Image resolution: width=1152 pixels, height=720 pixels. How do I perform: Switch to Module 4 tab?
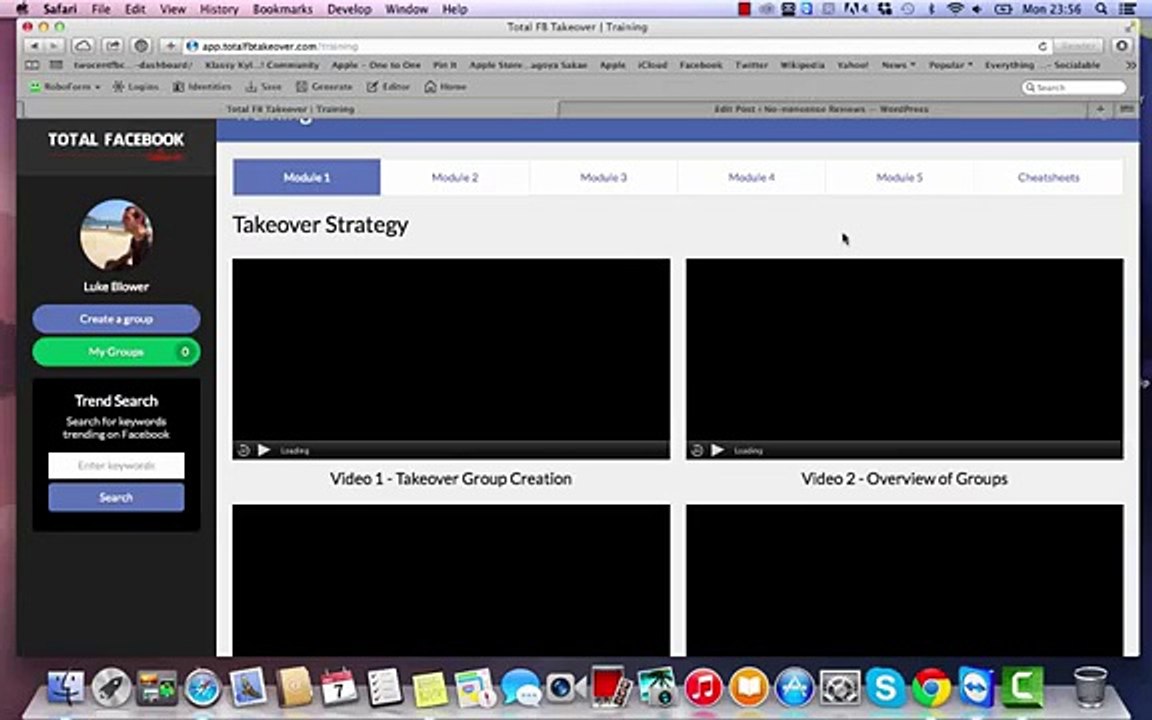[751, 177]
